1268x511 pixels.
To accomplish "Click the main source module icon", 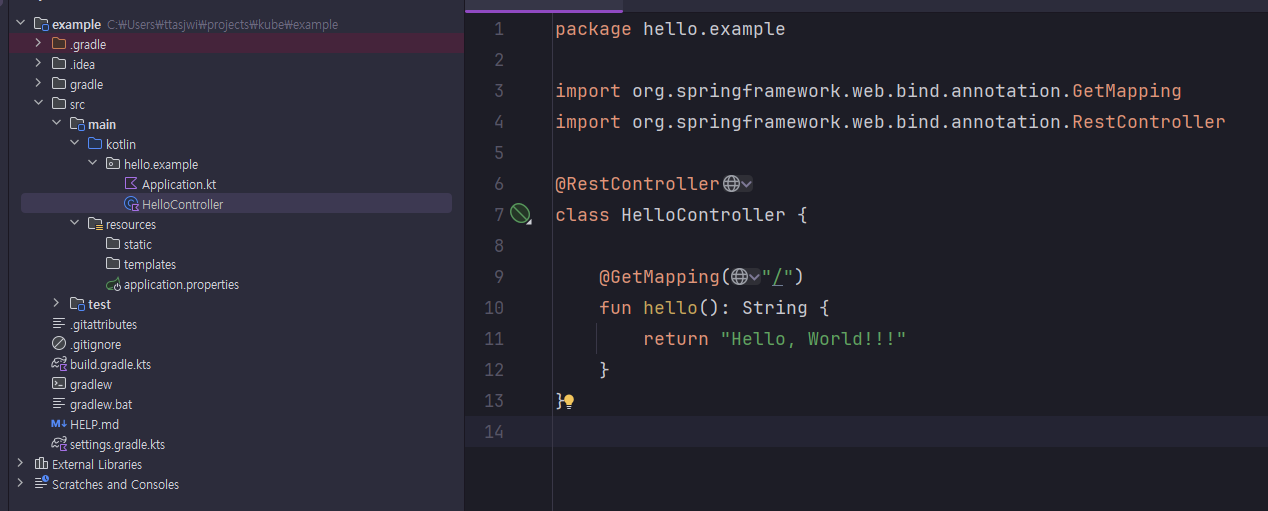I will (77, 124).
